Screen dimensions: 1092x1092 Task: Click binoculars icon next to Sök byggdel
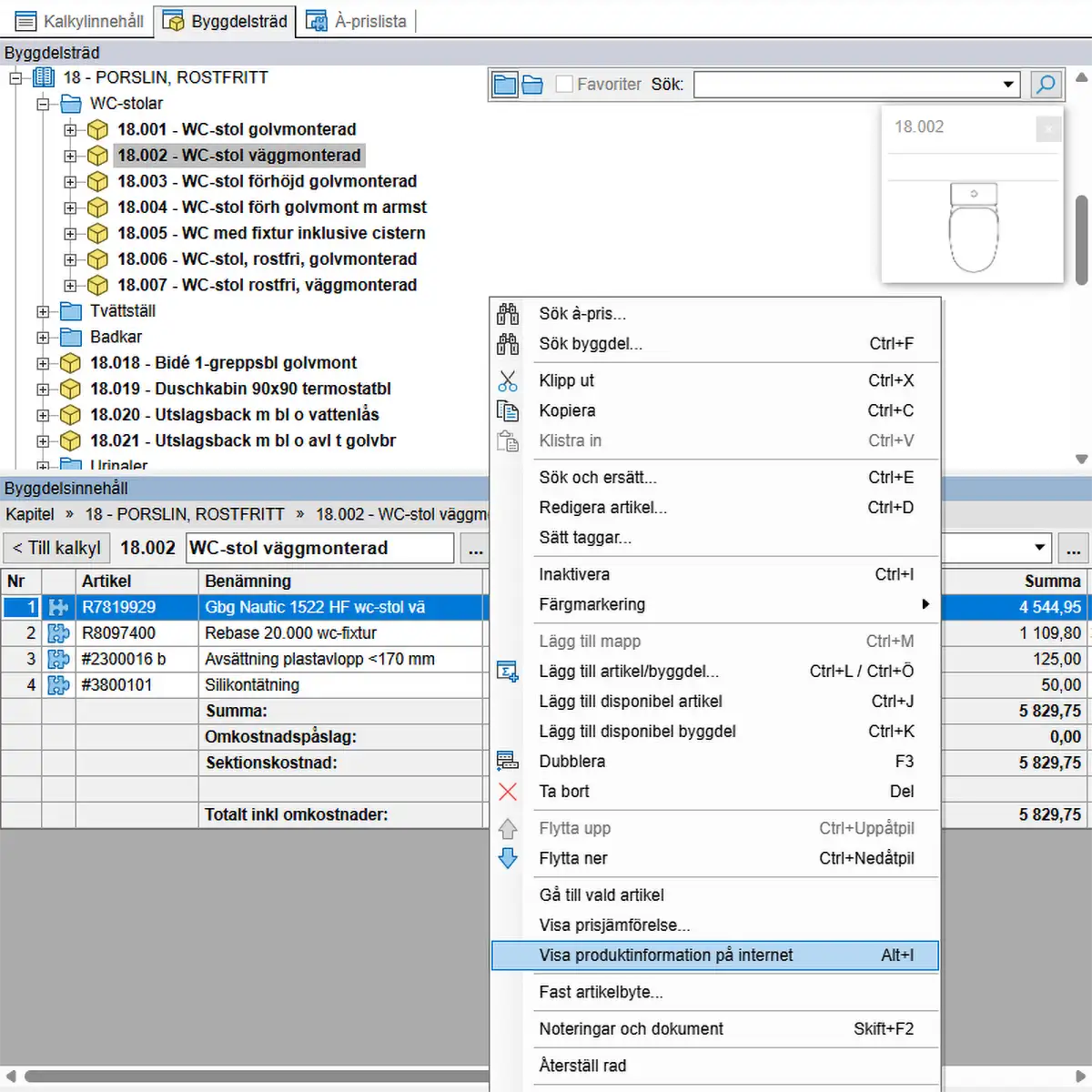coord(508,344)
